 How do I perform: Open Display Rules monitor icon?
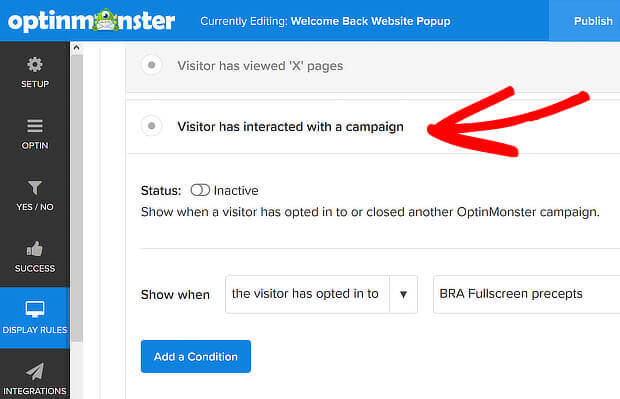(35, 309)
